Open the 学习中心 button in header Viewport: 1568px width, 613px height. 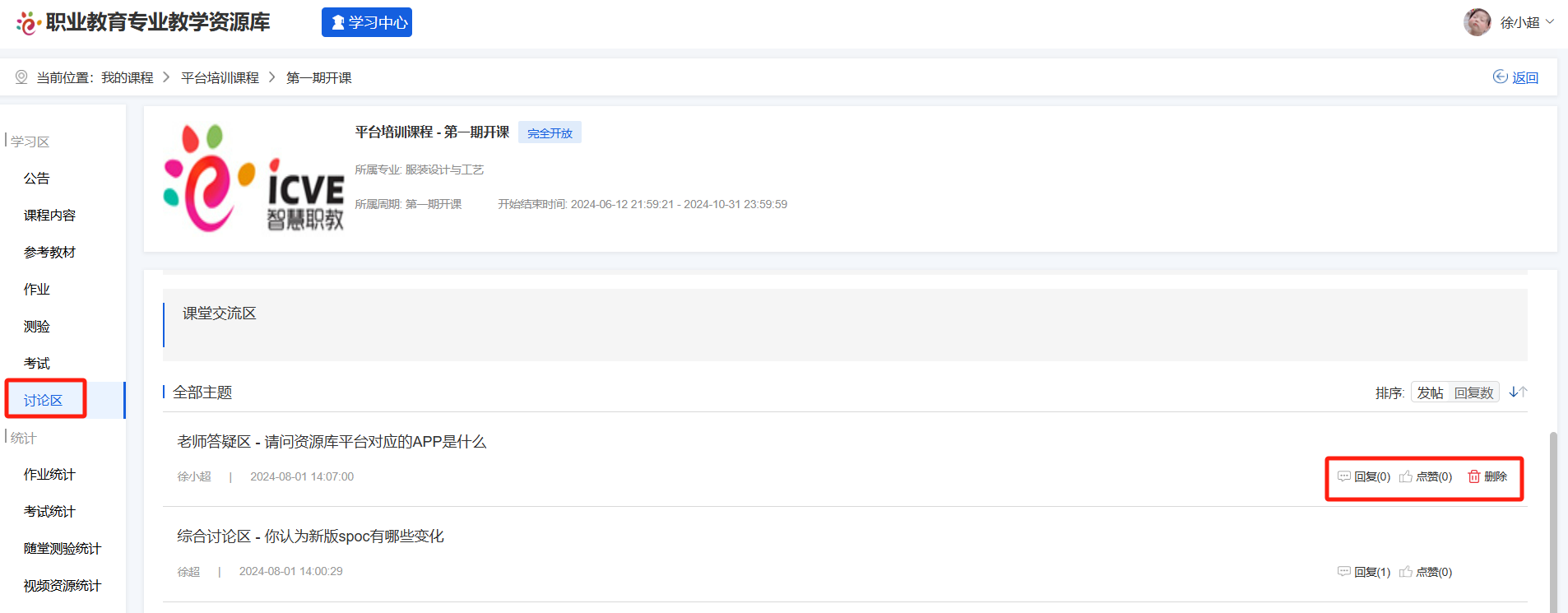pos(367,22)
